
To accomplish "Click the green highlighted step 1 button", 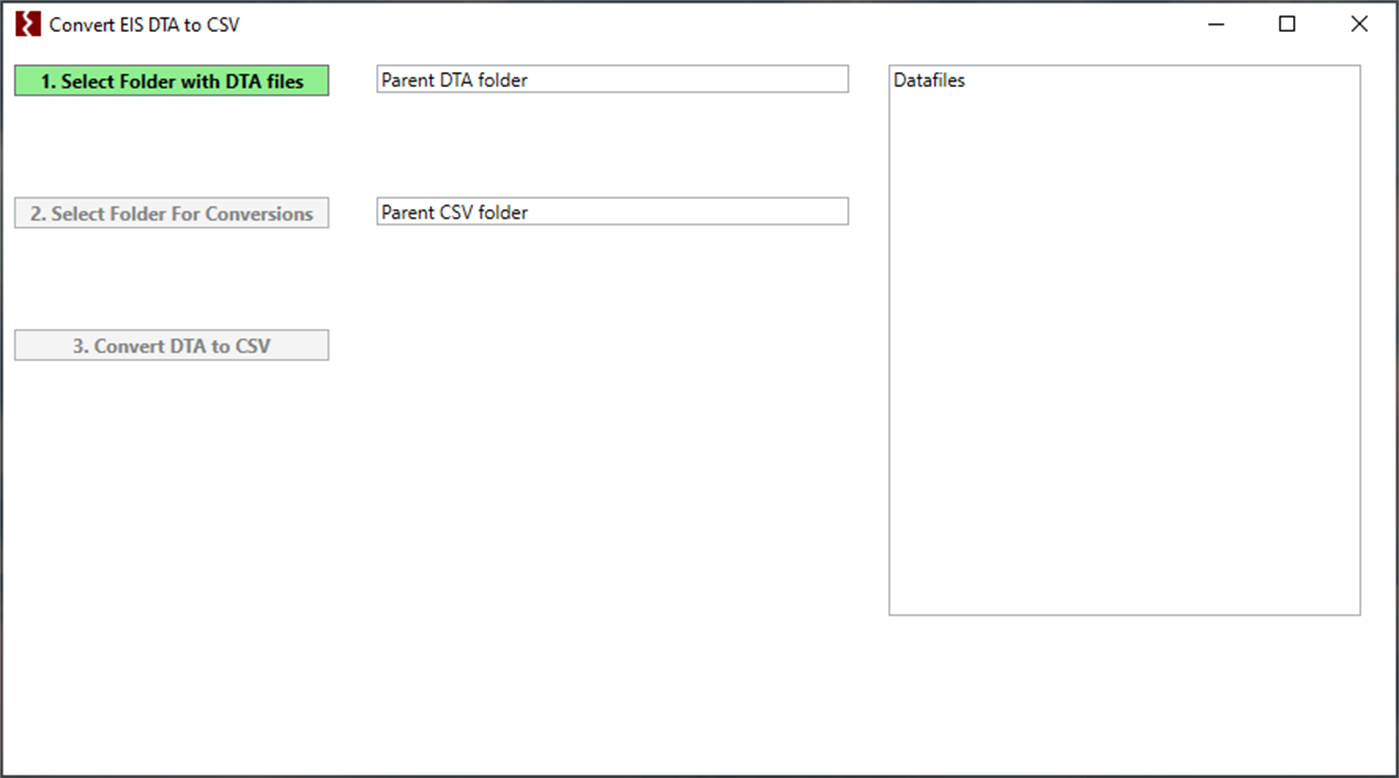I will pos(170,81).
